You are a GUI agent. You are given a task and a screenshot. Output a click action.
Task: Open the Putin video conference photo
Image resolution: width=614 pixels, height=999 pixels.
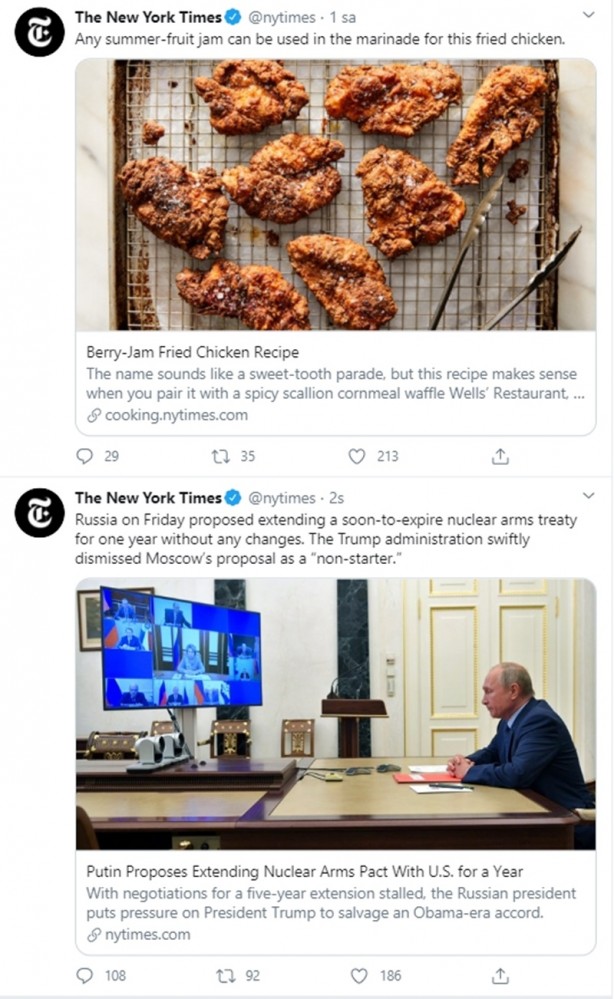pyautogui.click(x=336, y=714)
